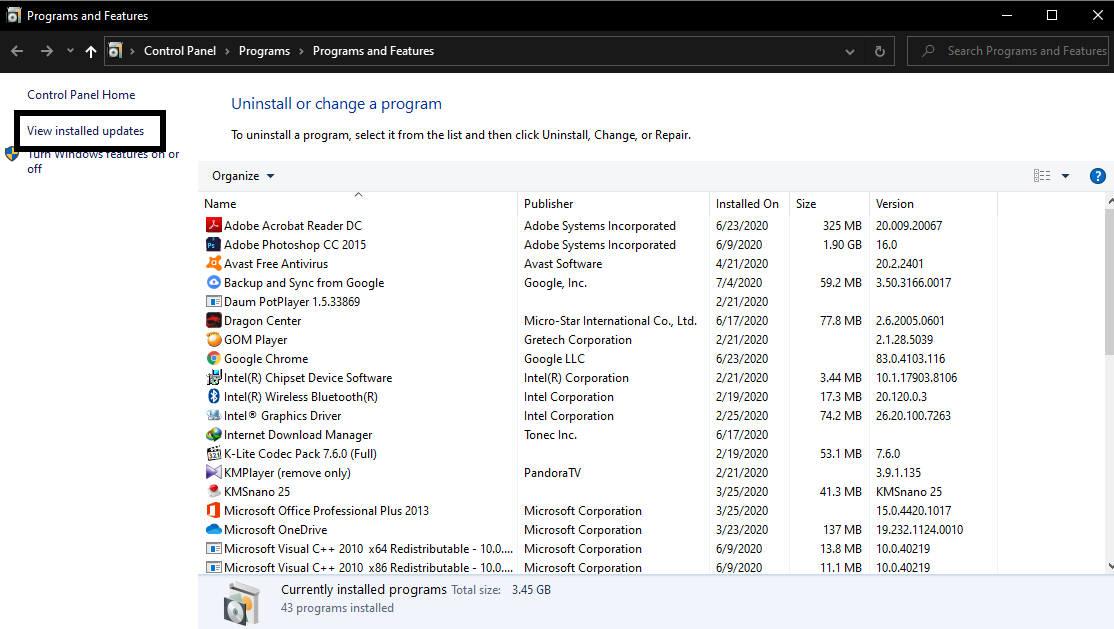Click the Microsoft OneDrive icon
Image resolution: width=1114 pixels, height=629 pixels.
[213, 529]
